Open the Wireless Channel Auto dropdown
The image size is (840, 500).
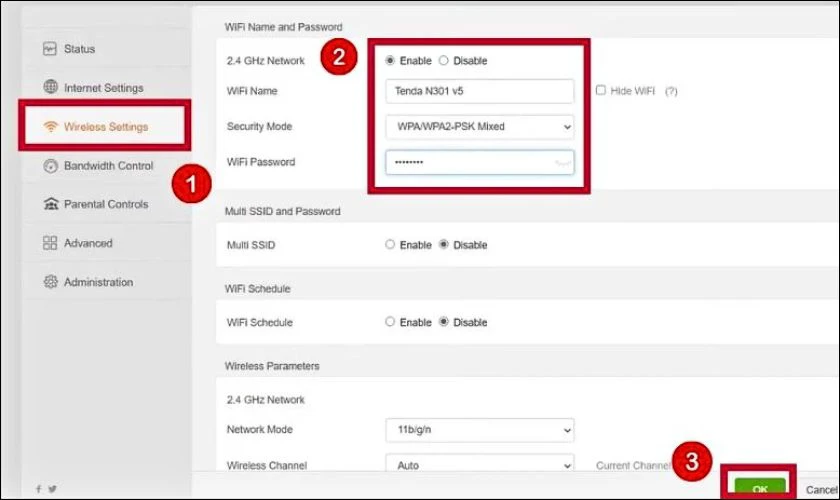479,464
